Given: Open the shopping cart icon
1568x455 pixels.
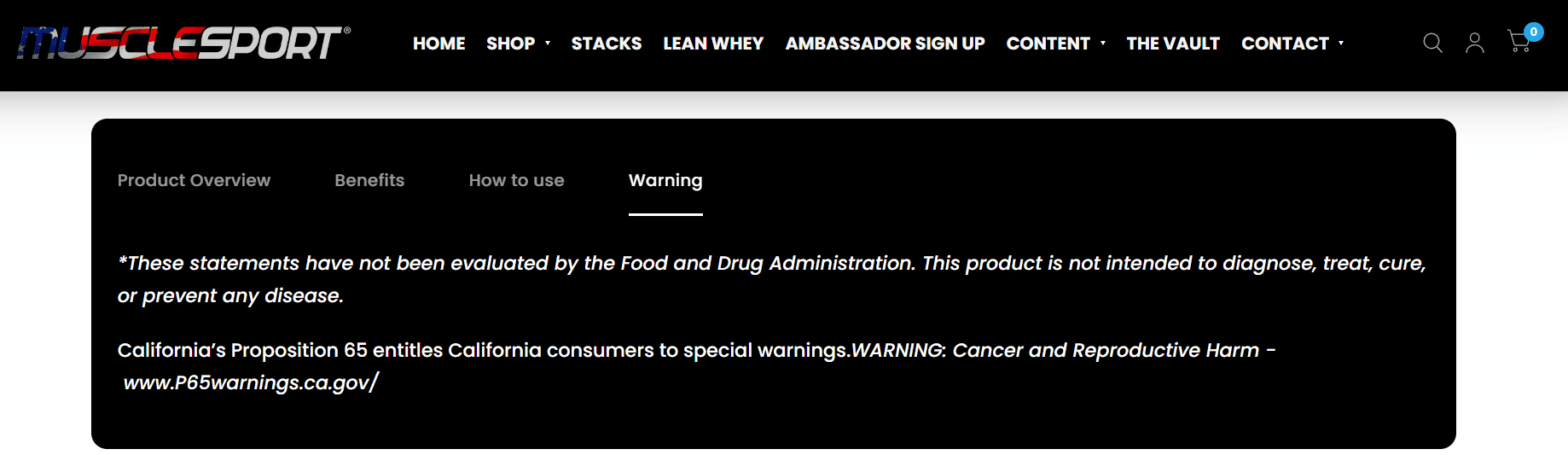Looking at the screenshot, I should 1519,41.
